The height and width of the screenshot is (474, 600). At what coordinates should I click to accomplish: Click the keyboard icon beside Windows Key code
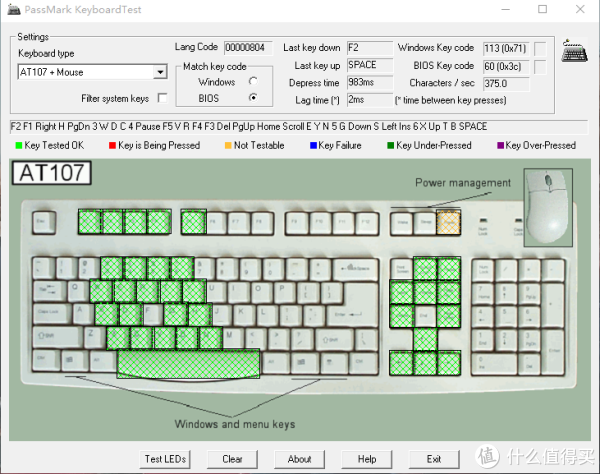pos(574,50)
